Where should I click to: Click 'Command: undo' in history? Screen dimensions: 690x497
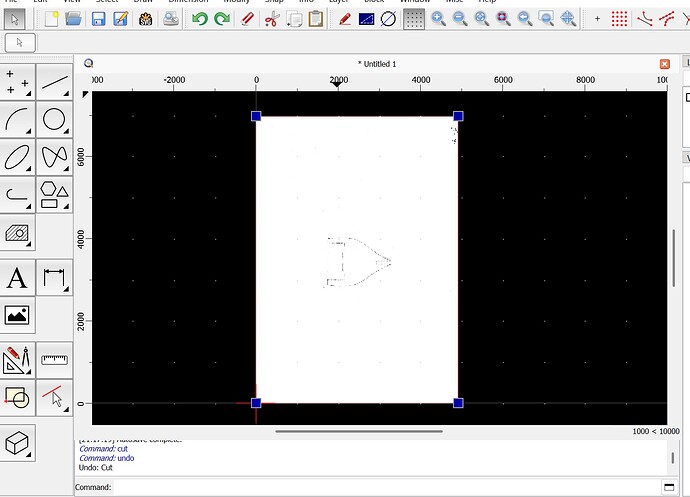107,458
